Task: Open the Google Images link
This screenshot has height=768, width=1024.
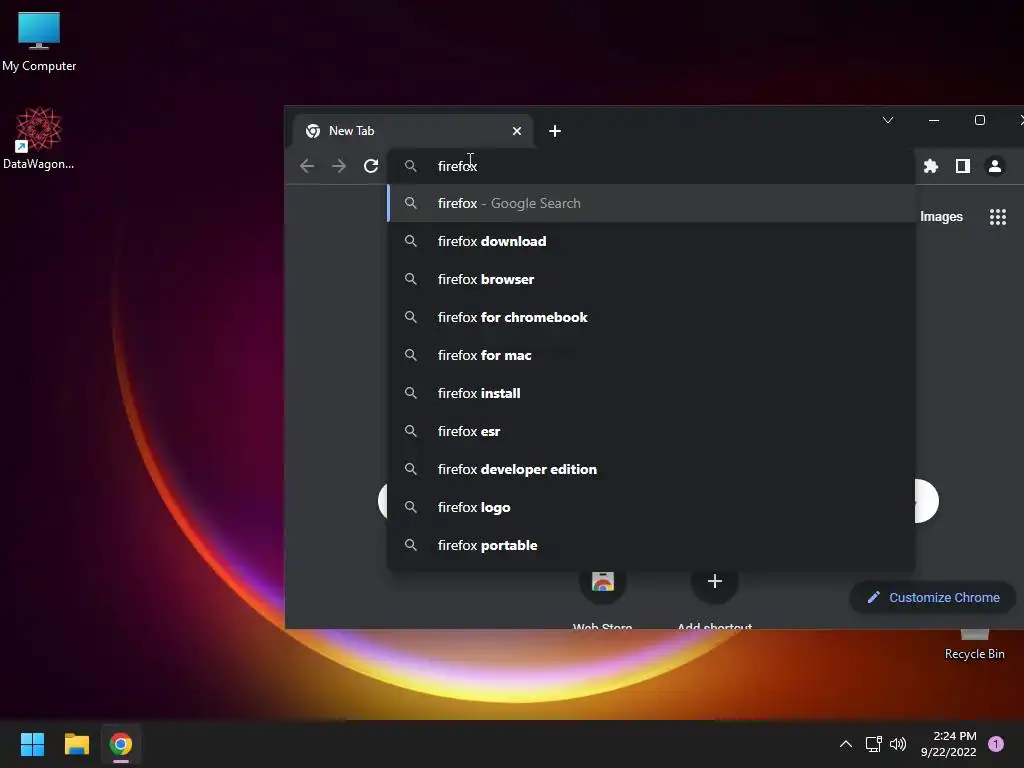Action: 941,217
